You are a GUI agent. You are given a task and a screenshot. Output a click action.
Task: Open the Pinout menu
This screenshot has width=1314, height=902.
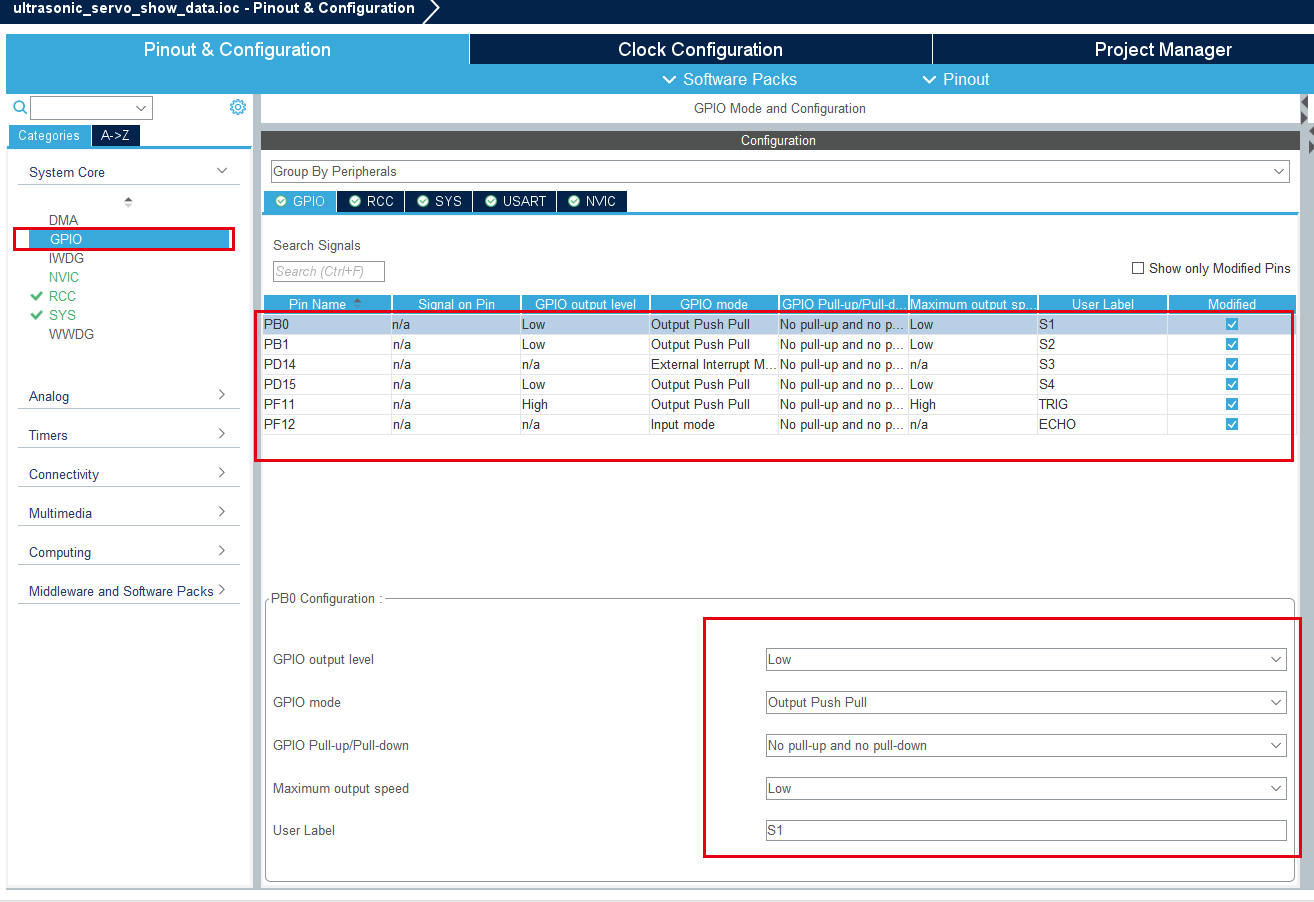pyautogui.click(x=956, y=79)
